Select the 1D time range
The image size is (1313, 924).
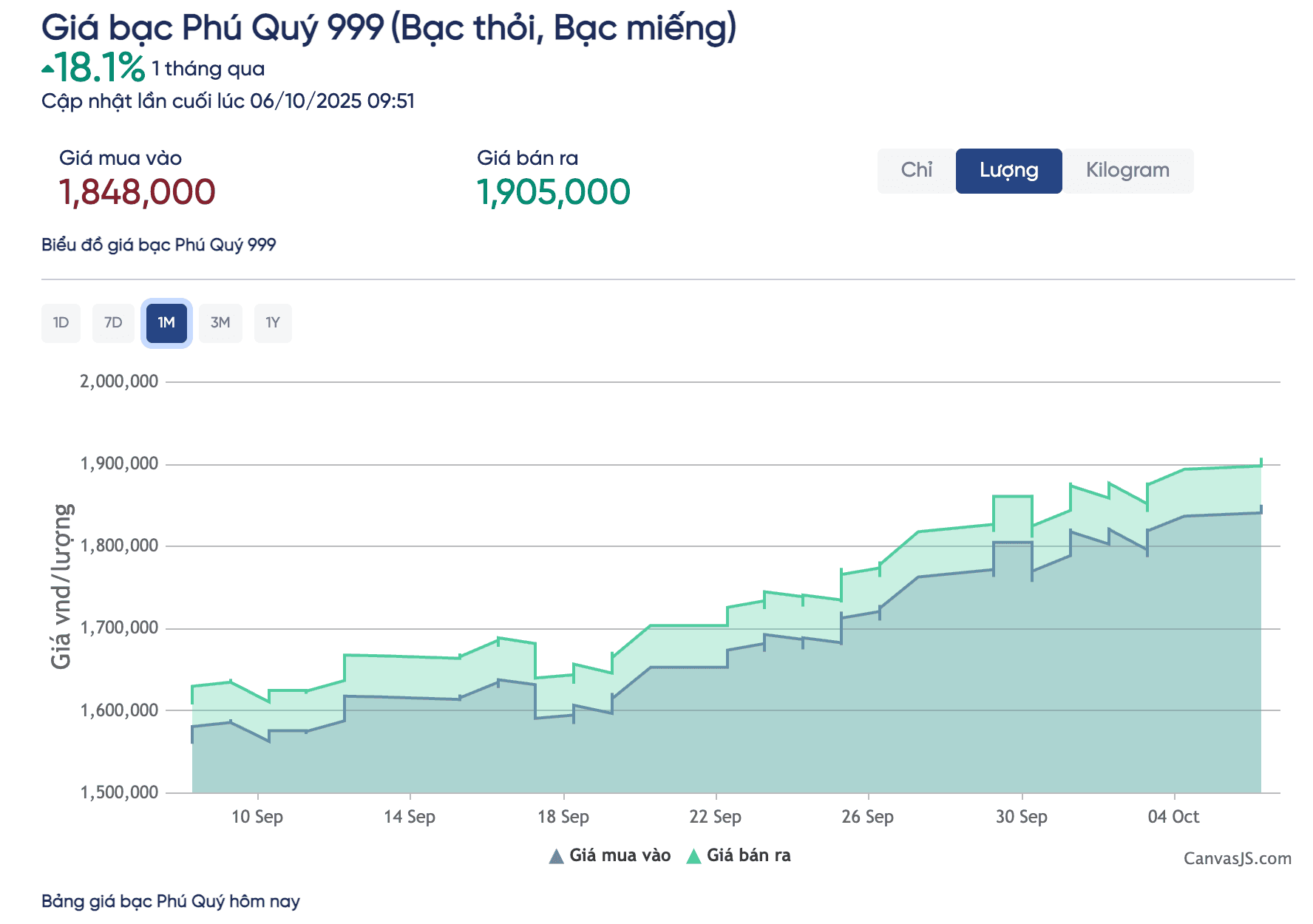tap(61, 323)
